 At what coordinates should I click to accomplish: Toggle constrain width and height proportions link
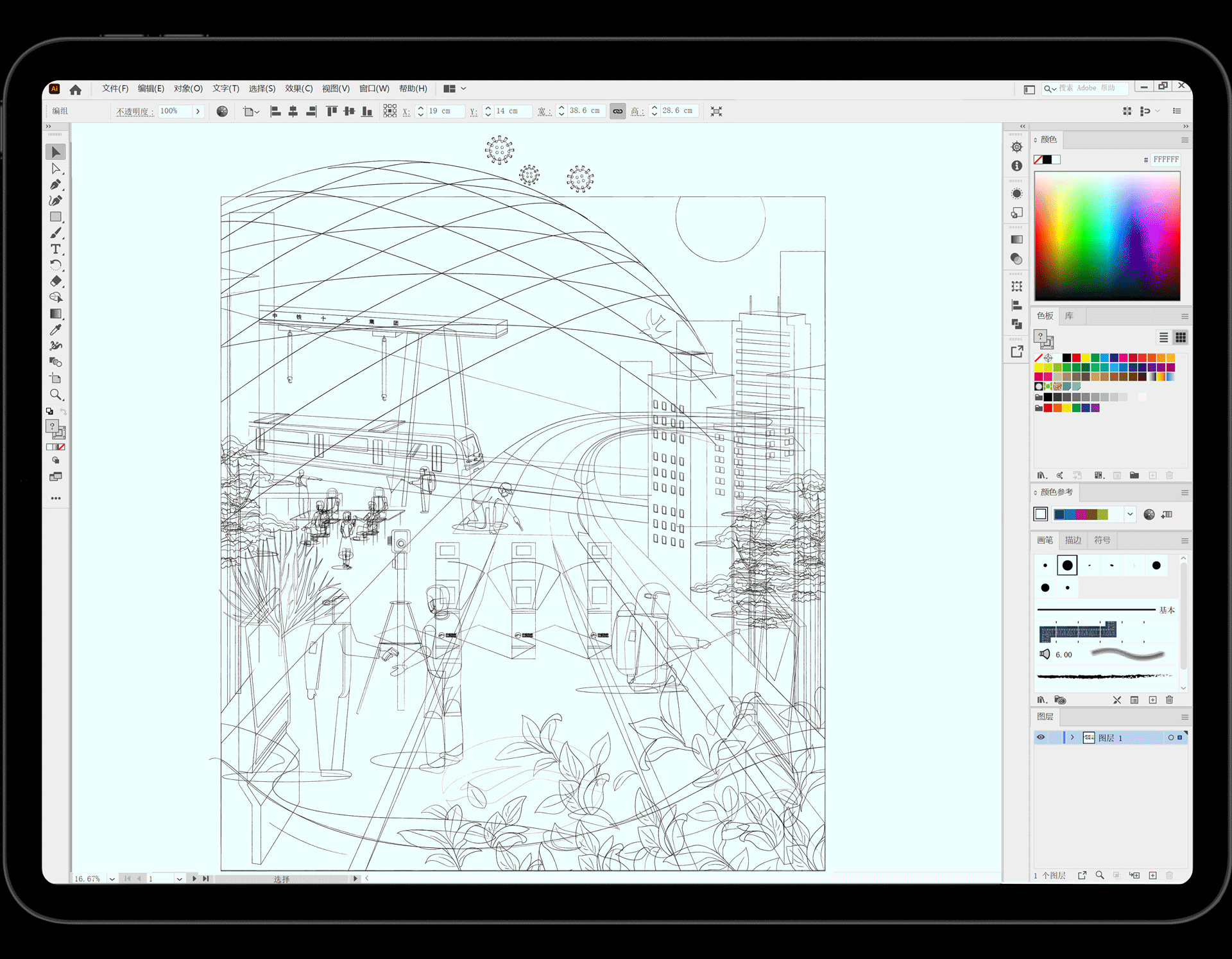point(617,111)
